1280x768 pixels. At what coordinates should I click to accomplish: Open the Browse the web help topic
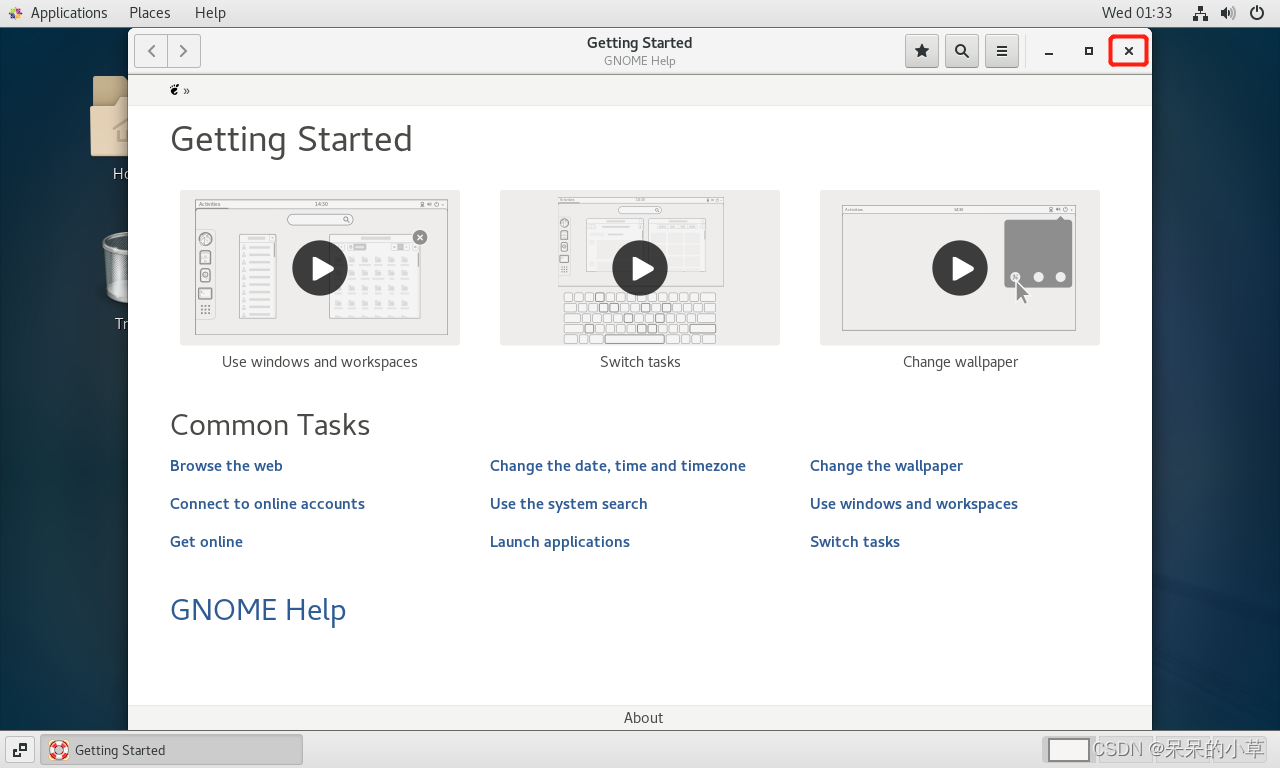(226, 465)
